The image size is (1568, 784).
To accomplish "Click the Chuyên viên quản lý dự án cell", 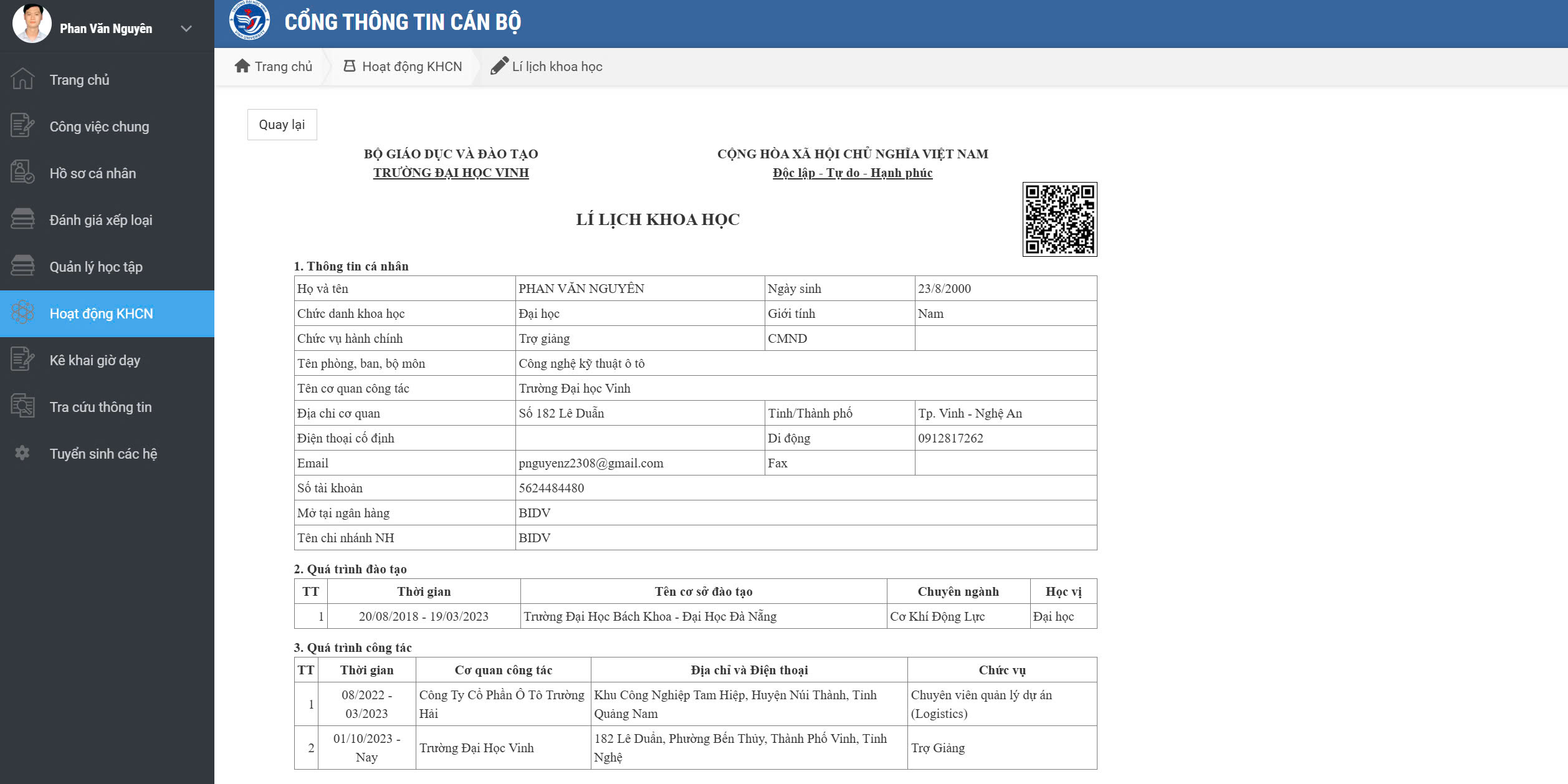I will 1002,704.
